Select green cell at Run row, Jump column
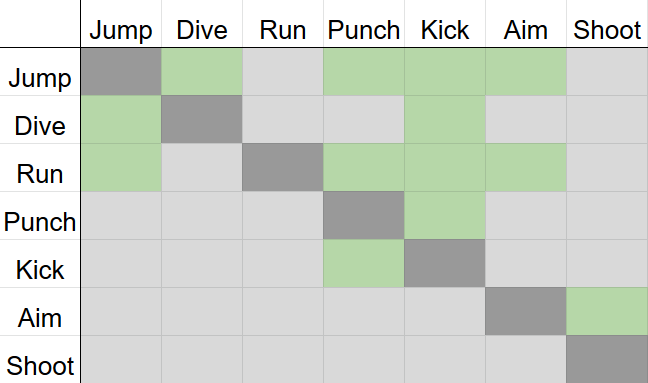Viewport: 648px width, 383px height. (121, 168)
